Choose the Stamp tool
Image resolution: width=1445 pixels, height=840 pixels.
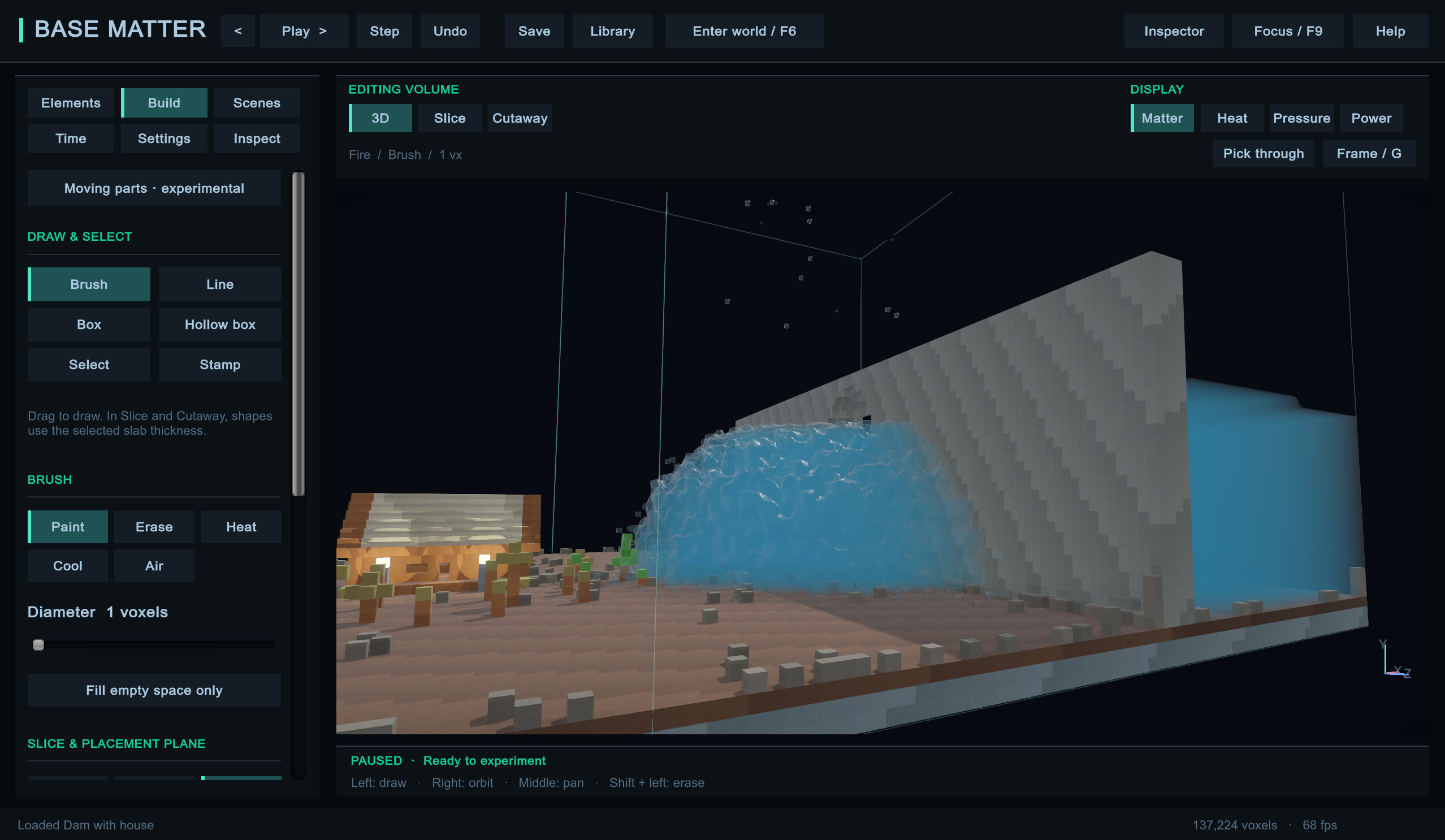click(x=219, y=365)
